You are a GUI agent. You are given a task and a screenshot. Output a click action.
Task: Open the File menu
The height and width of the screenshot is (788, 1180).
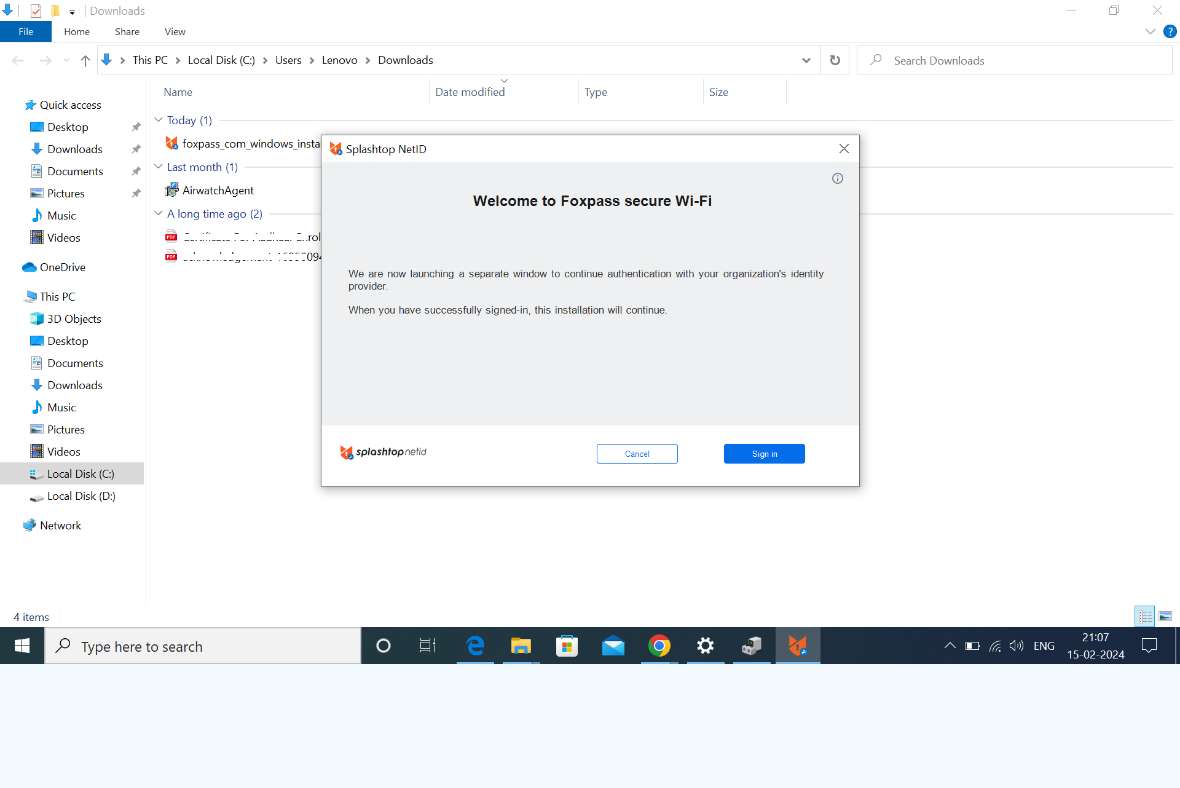(26, 31)
